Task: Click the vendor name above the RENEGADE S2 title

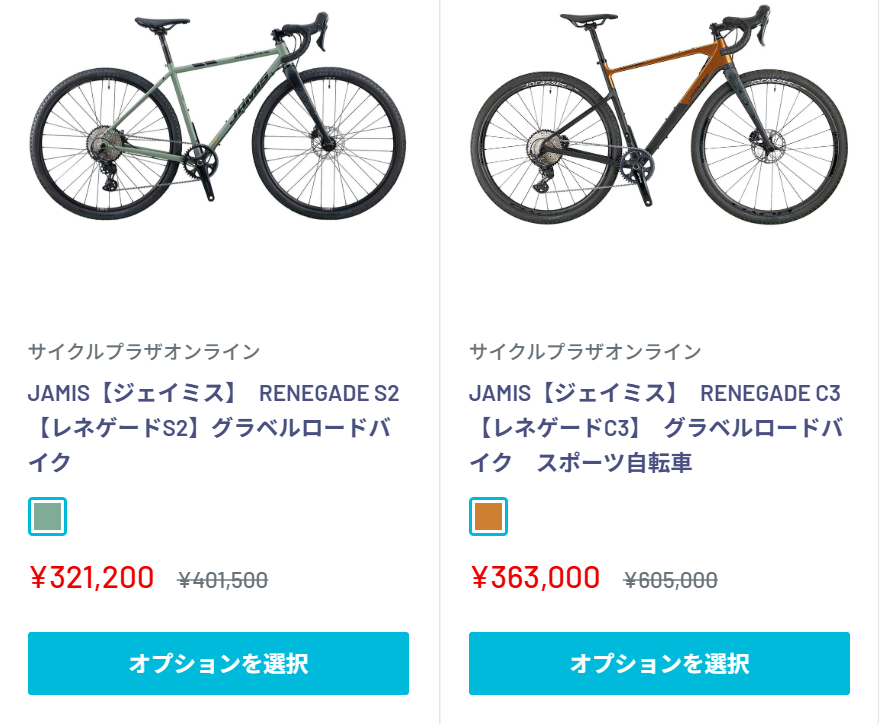Action: pos(144,351)
